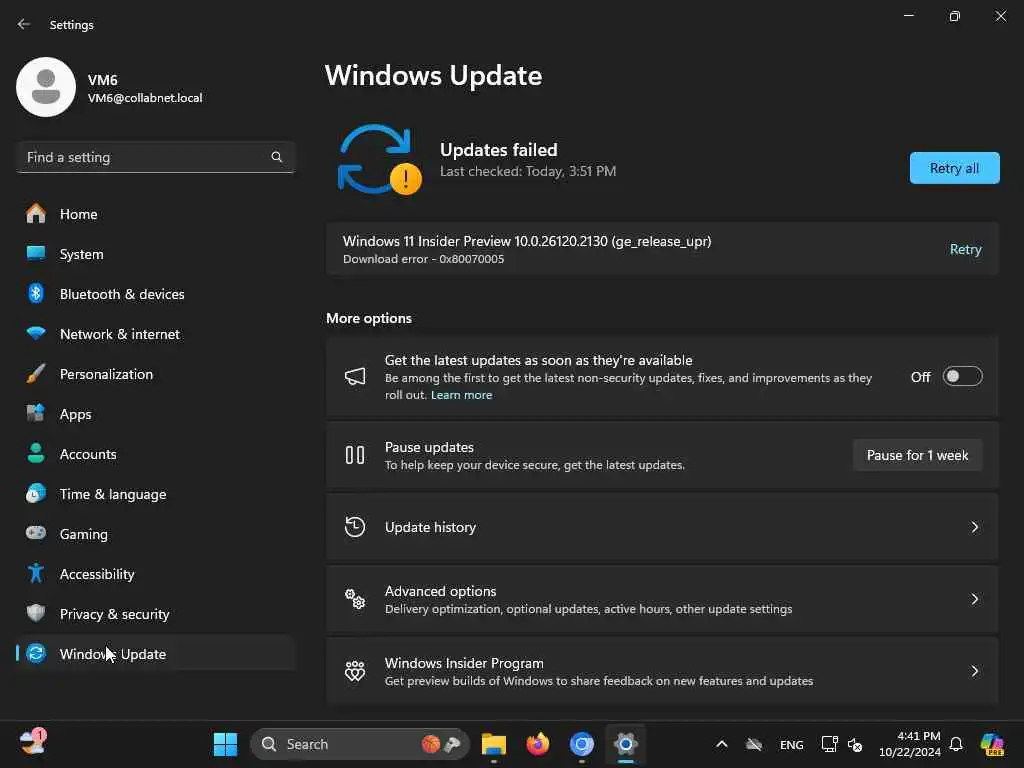Click the Privacy & security shield icon
The height and width of the screenshot is (768, 1024).
pyautogui.click(x=36, y=613)
